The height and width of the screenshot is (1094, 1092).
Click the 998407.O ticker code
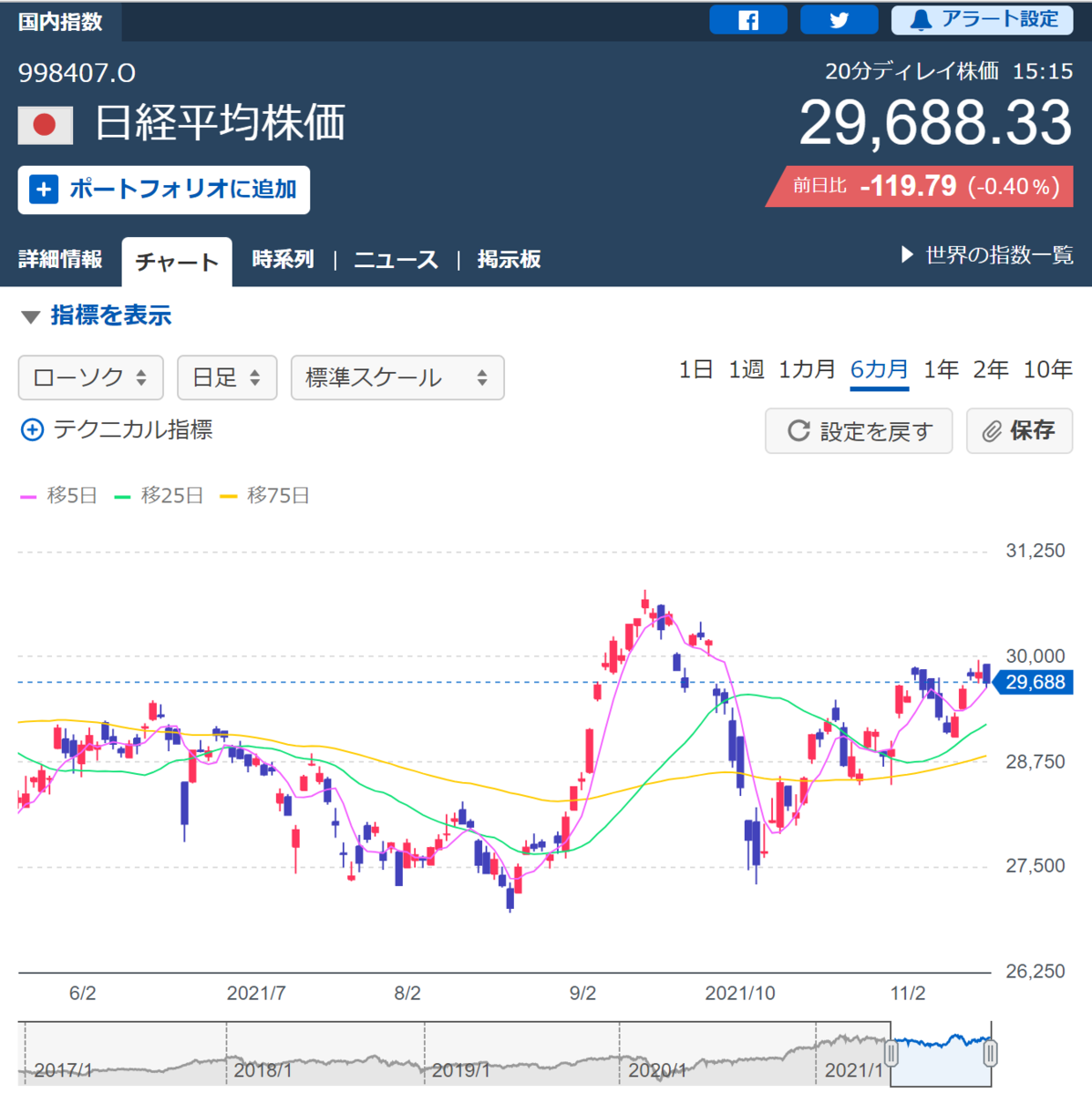[x=77, y=73]
